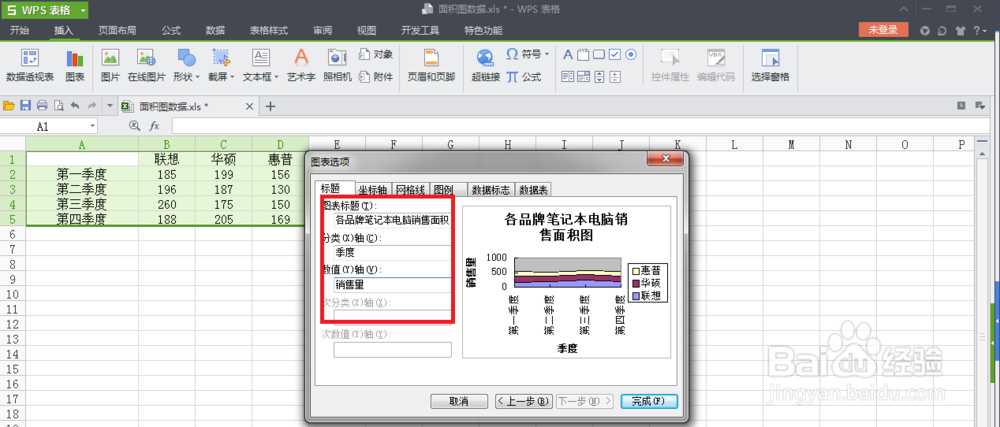Insert a radio button form control
The height and width of the screenshot is (427, 1000).
coord(631,55)
